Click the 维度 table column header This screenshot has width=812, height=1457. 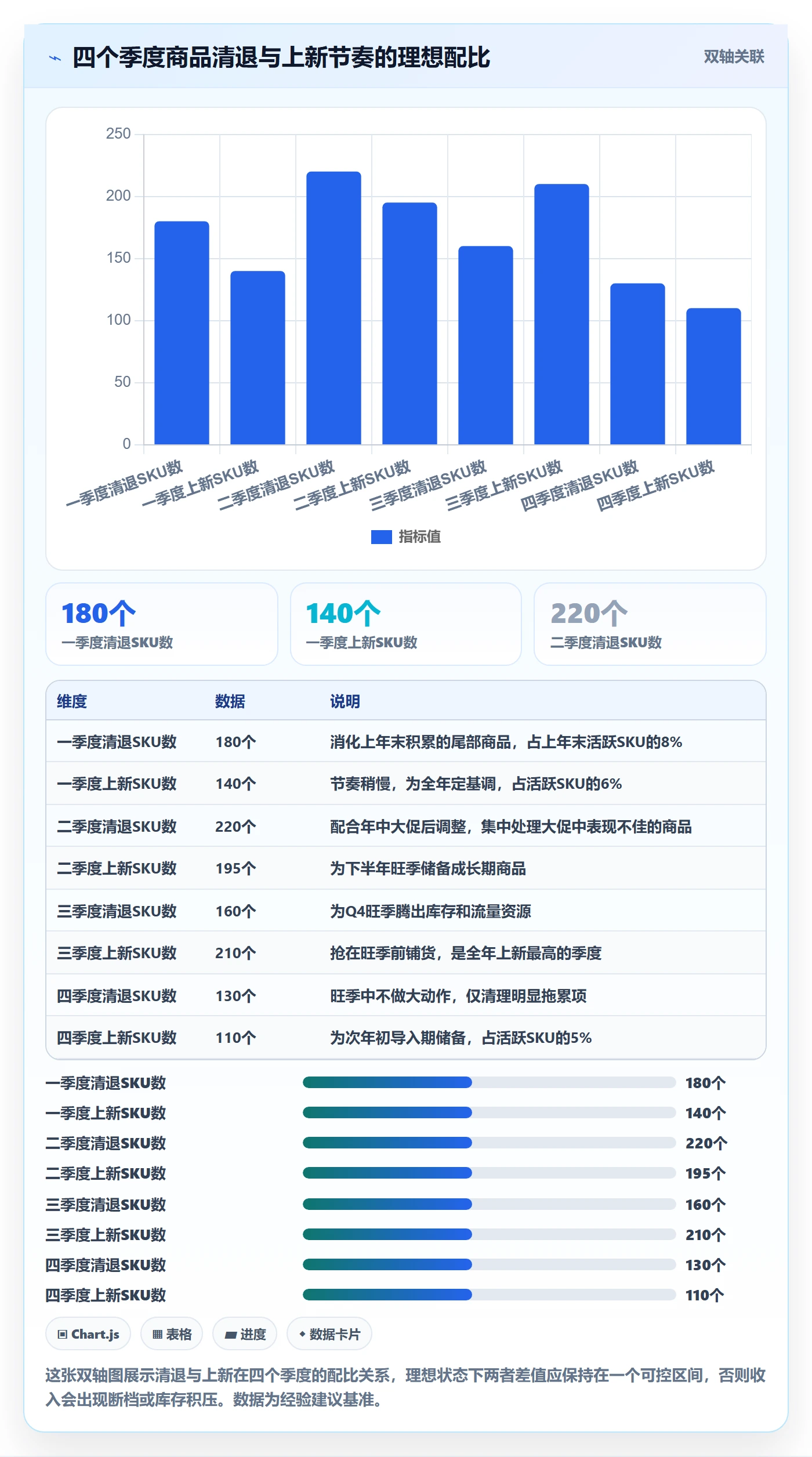pyautogui.click(x=72, y=701)
